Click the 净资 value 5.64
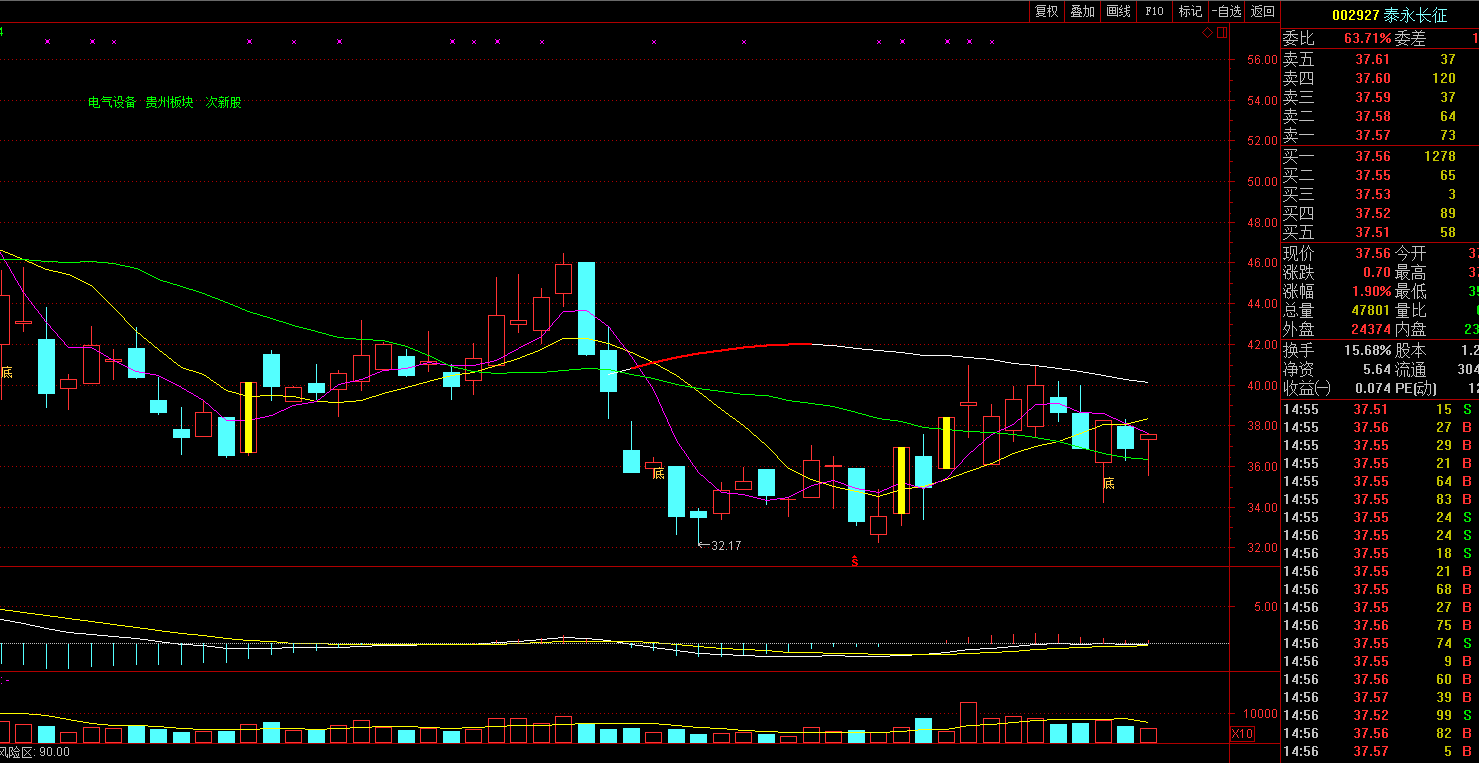This screenshot has height=763, width=1479. point(1377,370)
